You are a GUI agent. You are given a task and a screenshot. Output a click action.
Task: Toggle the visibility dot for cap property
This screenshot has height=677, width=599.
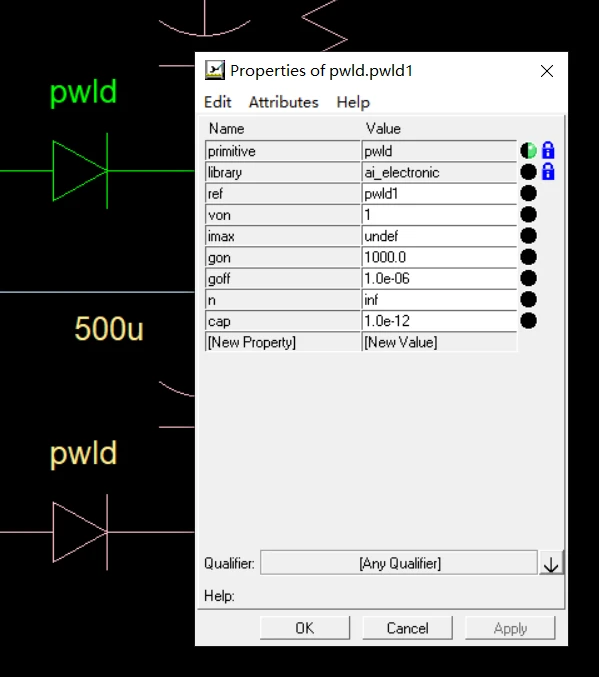click(x=529, y=321)
